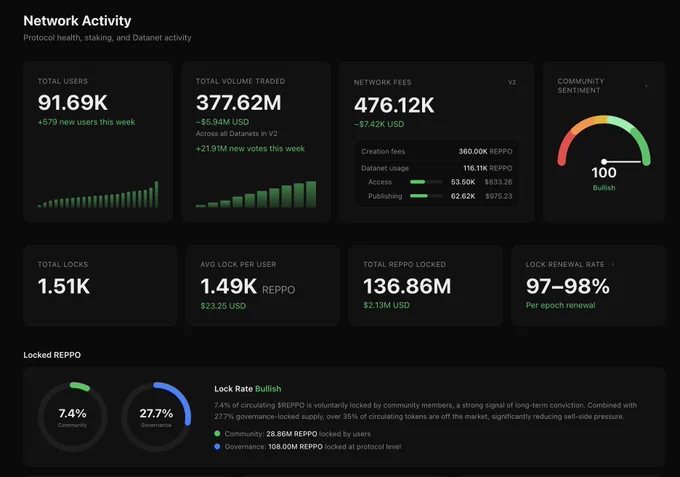Click '+21.91M new votes this week'

(250, 148)
